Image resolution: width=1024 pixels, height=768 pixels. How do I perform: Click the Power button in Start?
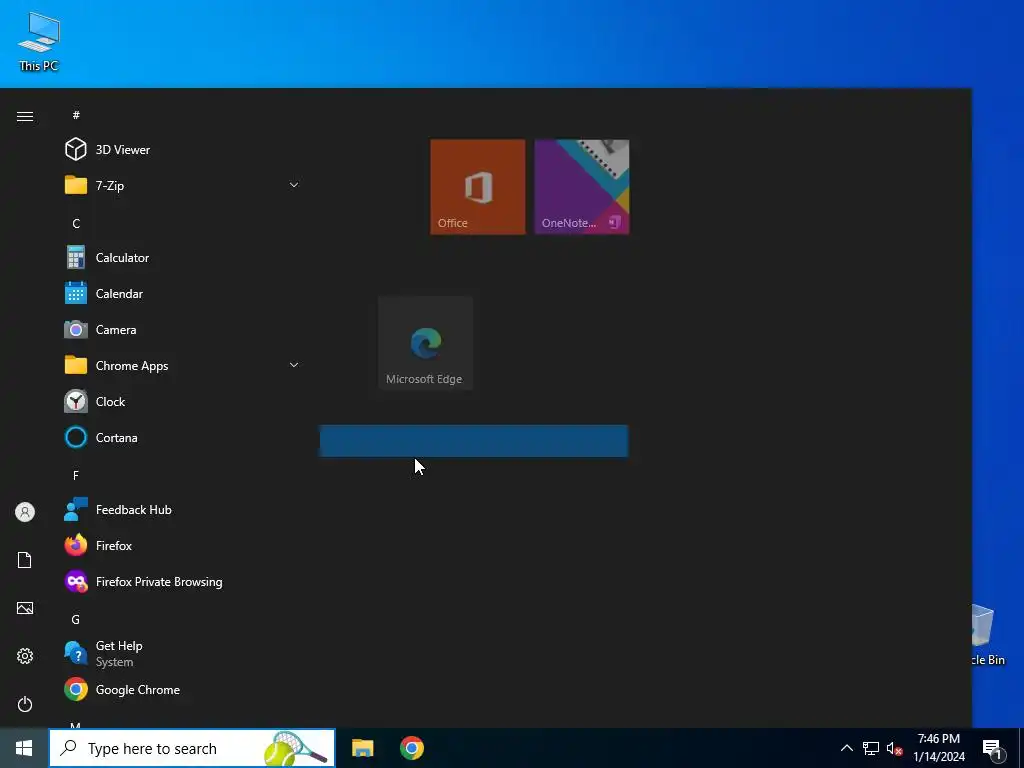[x=25, y=704]
